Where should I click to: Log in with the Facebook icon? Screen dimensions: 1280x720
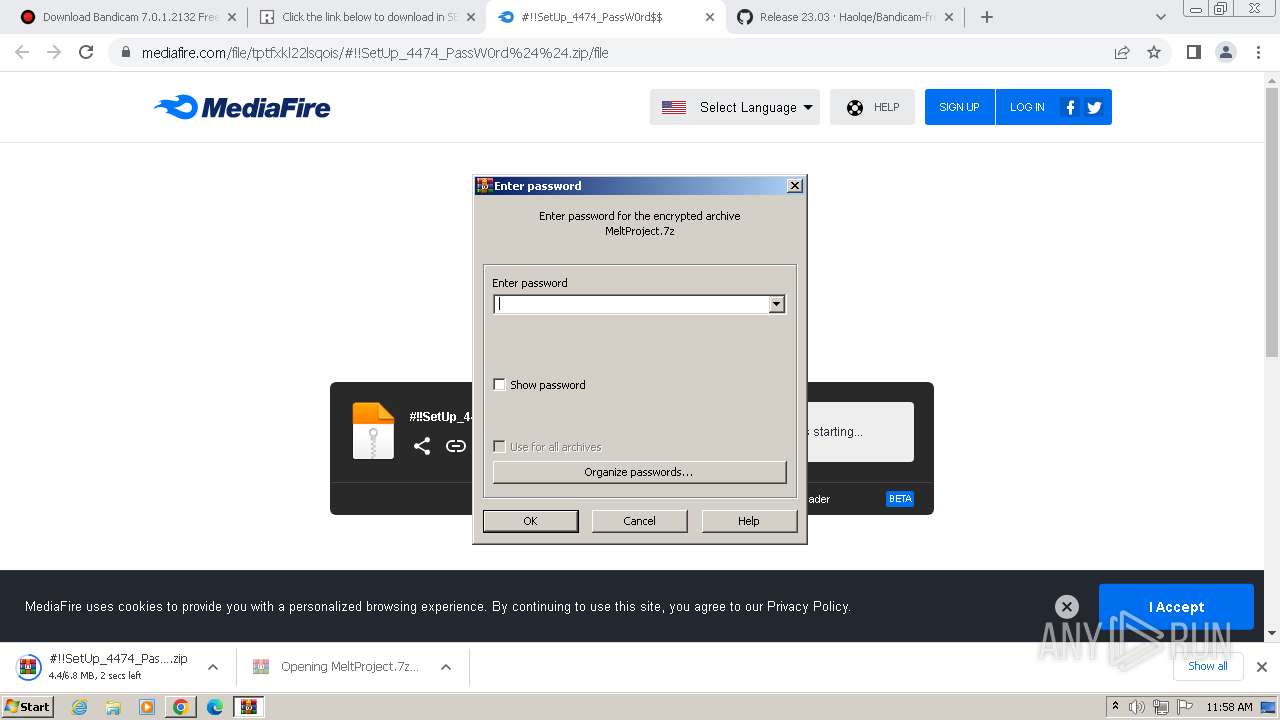click(1070, 107)
